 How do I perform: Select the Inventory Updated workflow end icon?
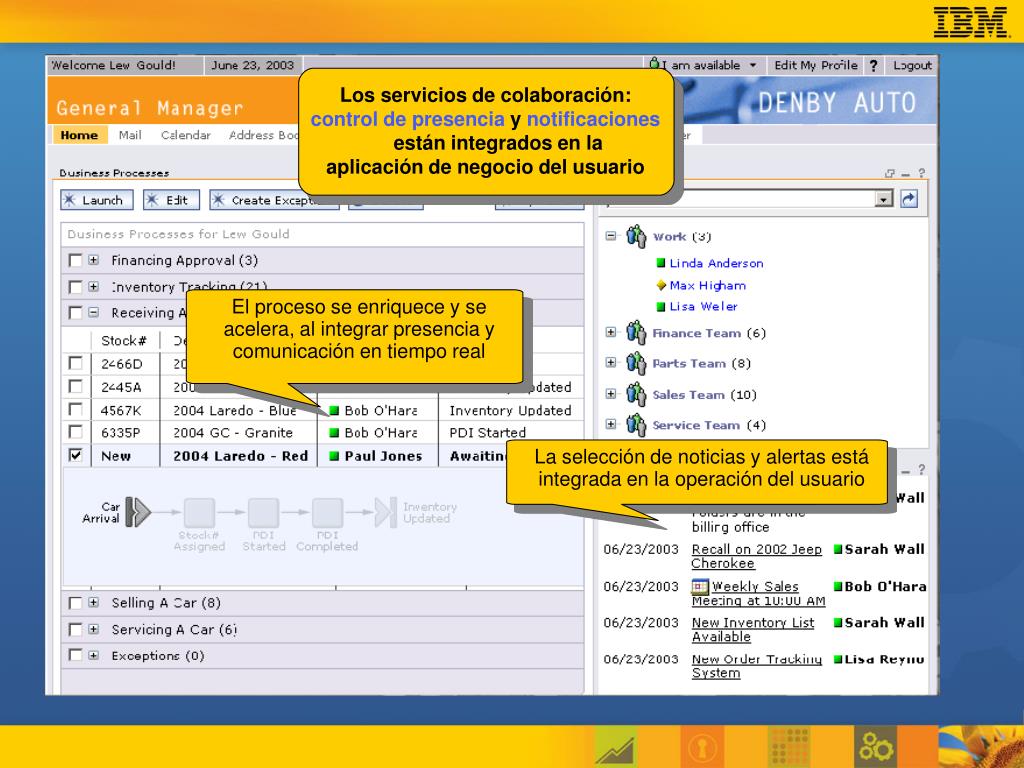tap(385, 513)
